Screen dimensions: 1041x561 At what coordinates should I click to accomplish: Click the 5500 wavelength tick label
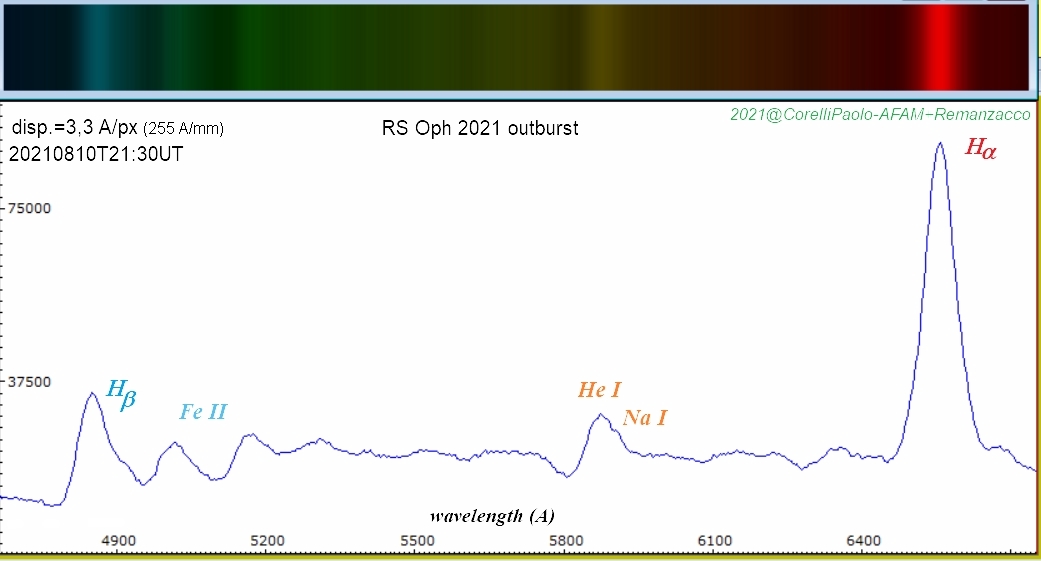pos(417,540)
